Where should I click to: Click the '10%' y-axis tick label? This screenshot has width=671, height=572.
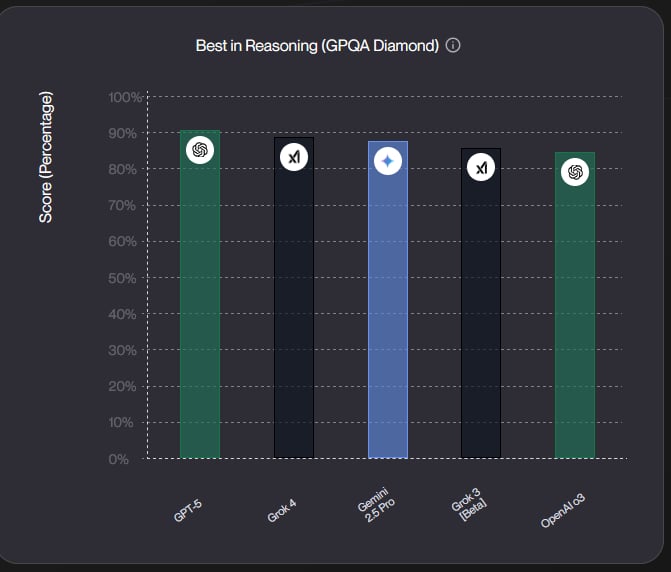[121, 423]
